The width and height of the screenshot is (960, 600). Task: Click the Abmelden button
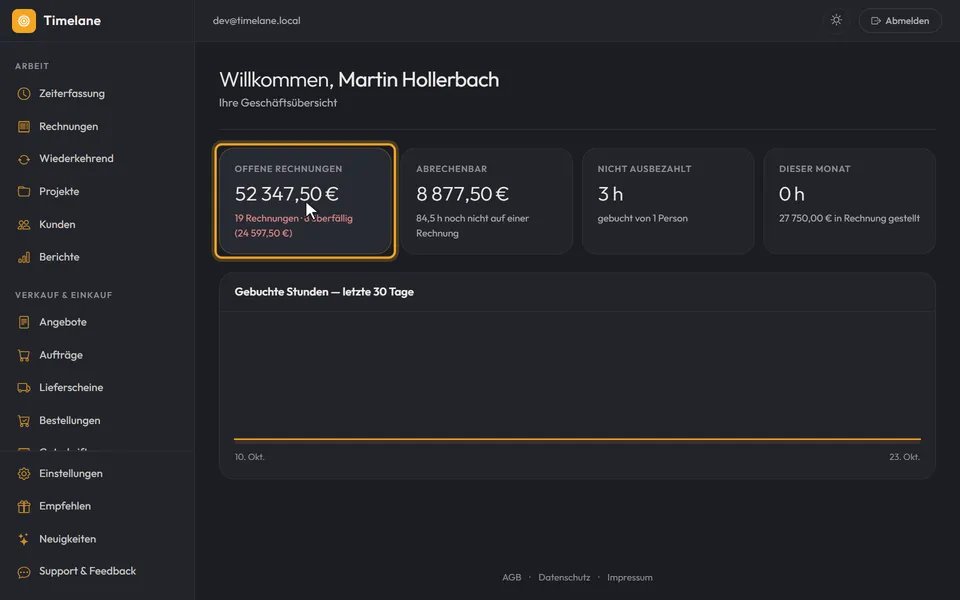[x=900, y=21]
